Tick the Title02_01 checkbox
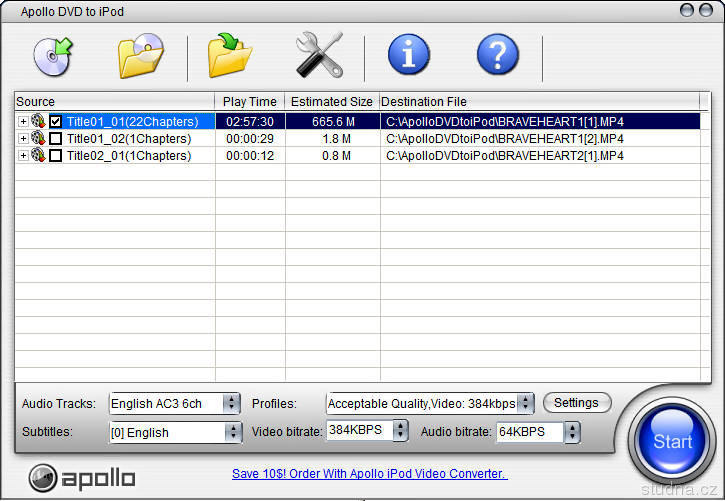Screen dimensions: 725x501 [56, 156]
